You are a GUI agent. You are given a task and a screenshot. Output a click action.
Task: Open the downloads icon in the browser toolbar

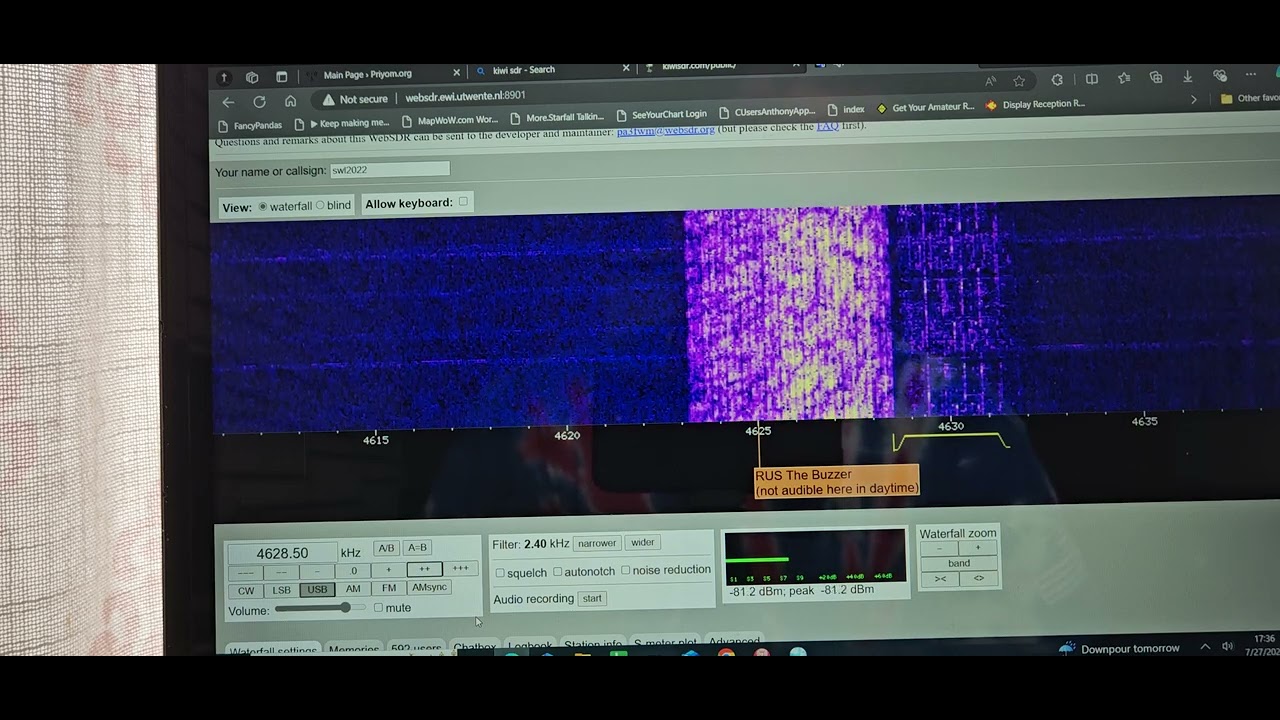pos(1188,77)
